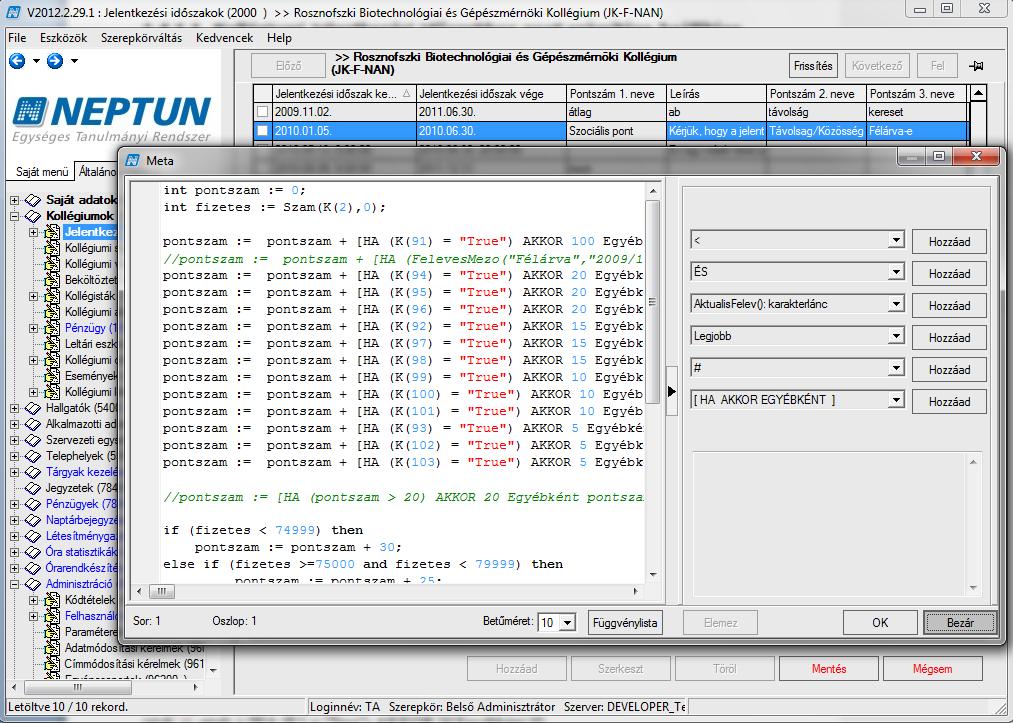Viewport: 1013px width, 723px height.
Task: Tick the checkbox for row 2010.01.05.
Action: tap(262, 131)
